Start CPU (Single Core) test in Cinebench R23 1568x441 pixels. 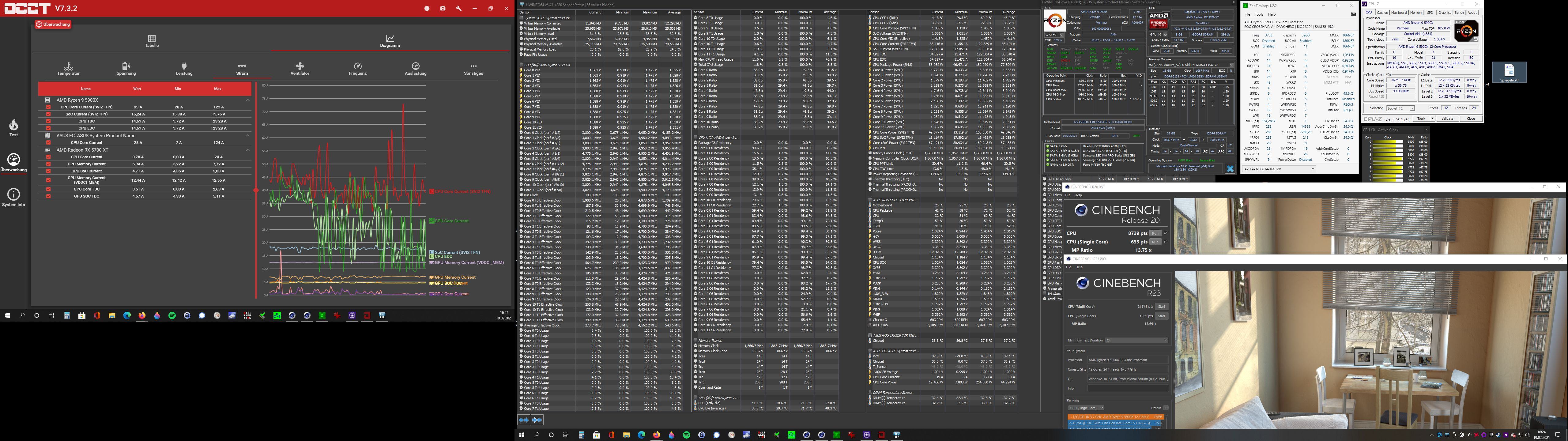click(1161, 316)
